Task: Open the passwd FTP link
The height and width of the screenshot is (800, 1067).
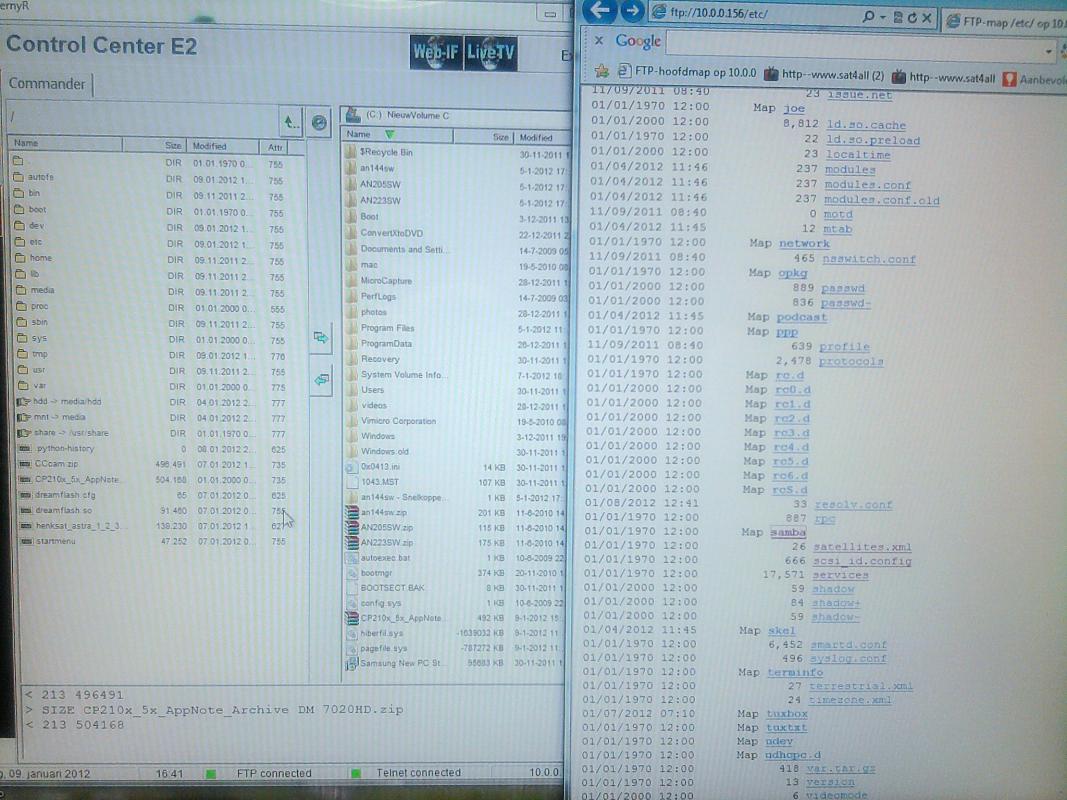Action: (842, 288)
